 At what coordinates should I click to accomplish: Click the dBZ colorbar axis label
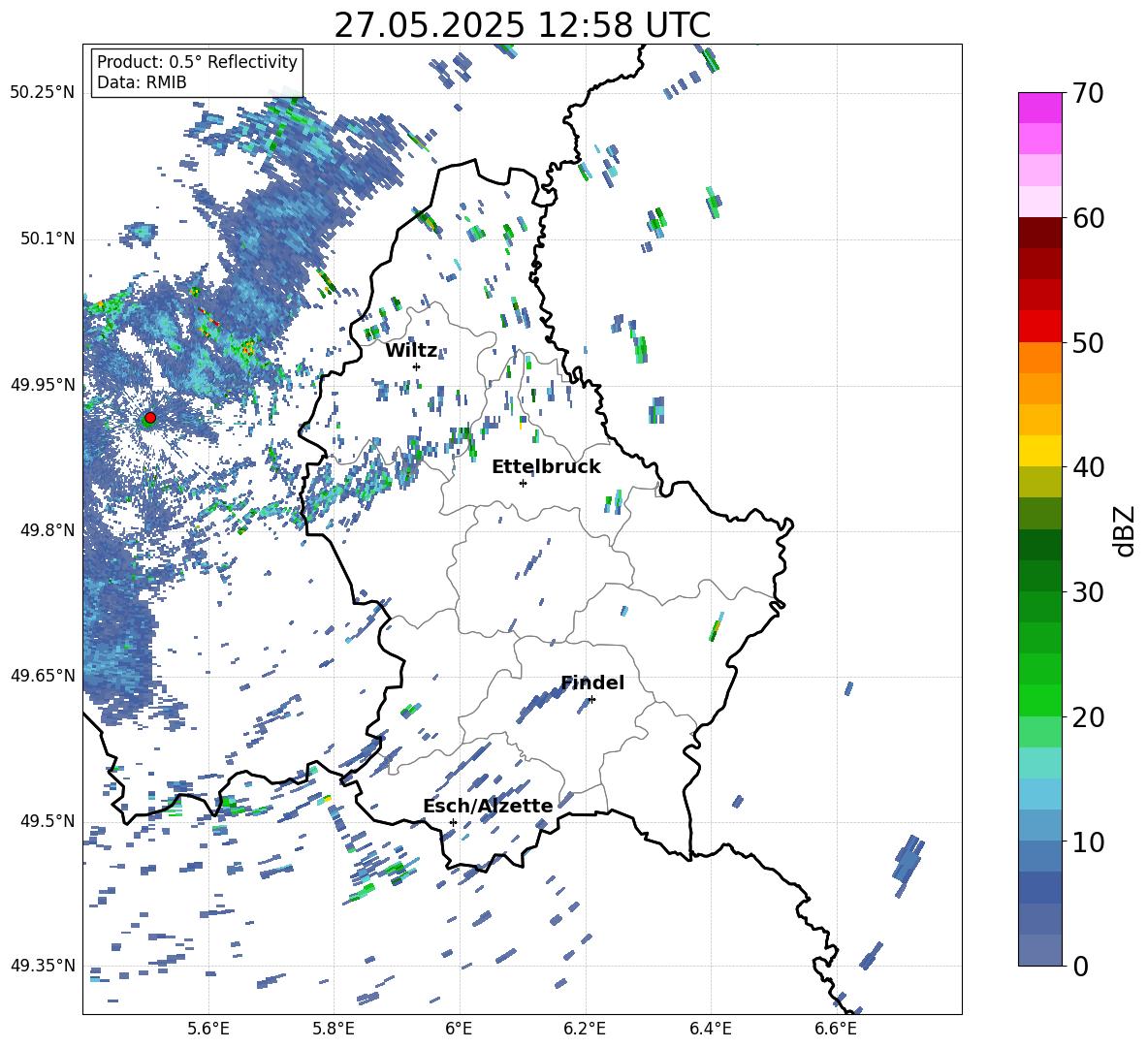1126,530
